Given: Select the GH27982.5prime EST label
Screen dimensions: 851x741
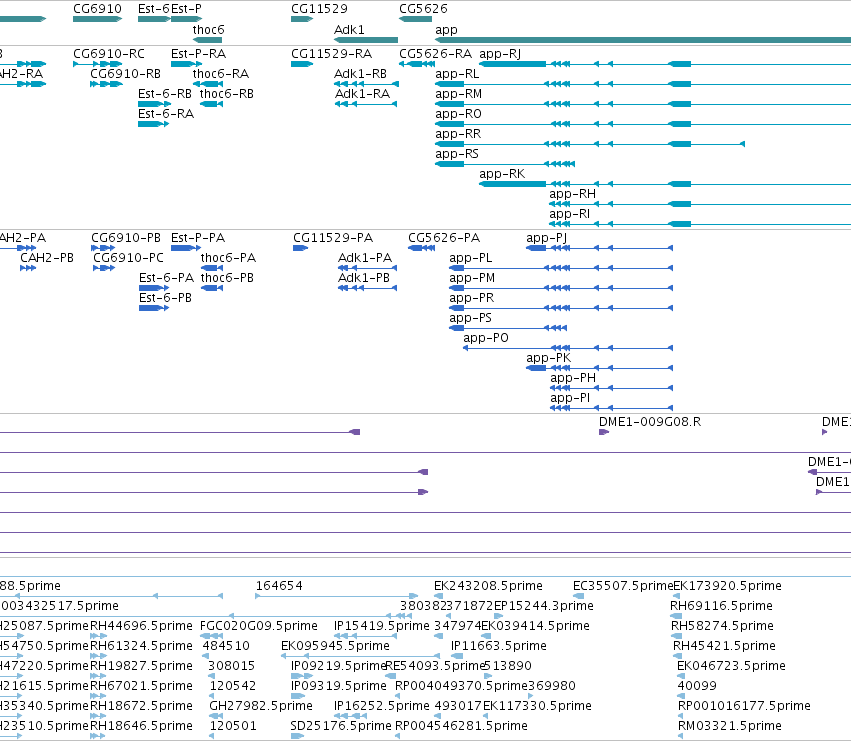Looking at the screenshot, I should [x=261, y=706].
